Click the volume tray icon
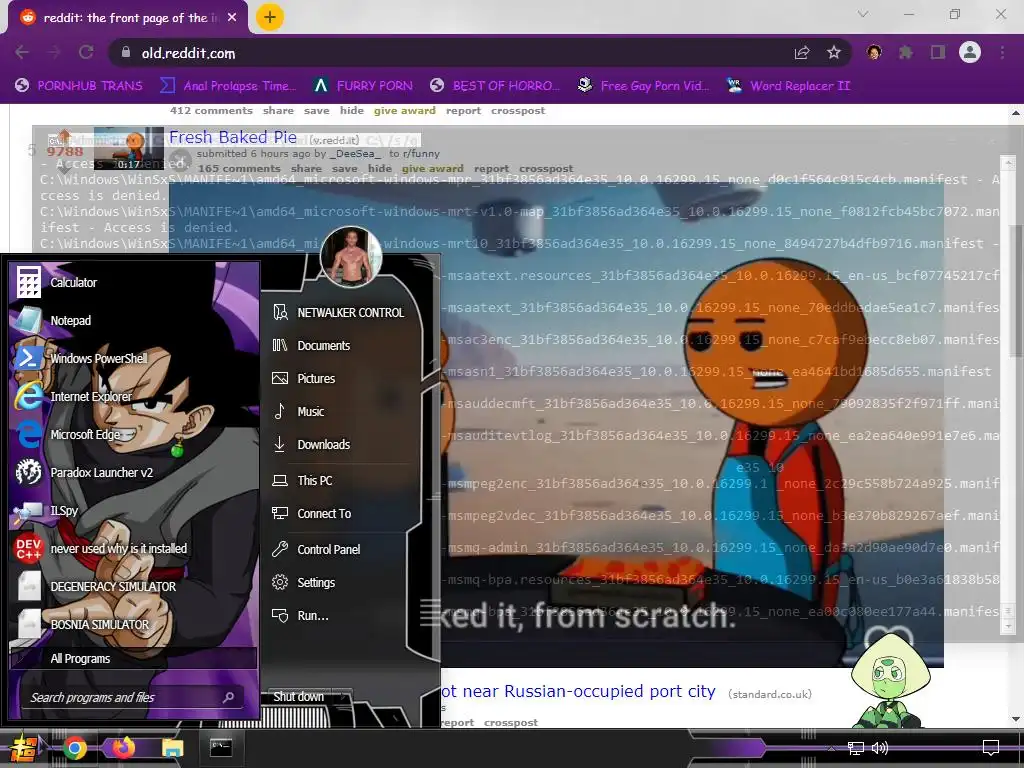Viewport: 1024px width, 768px height. click(880, 748)
